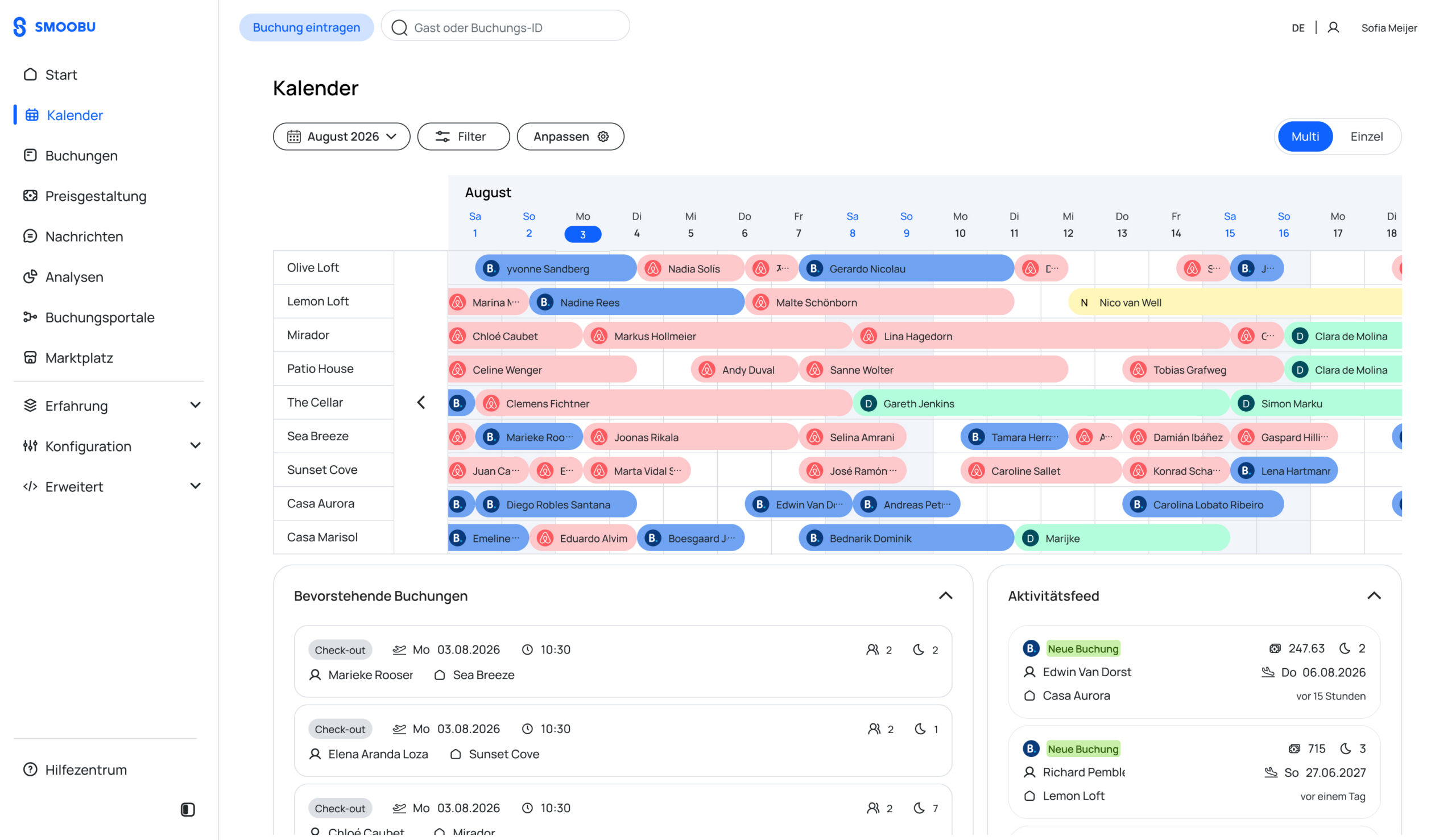This screenshot has width=1456, height=840.
Task: Toggle sidebar collapse icon at bottom
Action: point(188,809)
